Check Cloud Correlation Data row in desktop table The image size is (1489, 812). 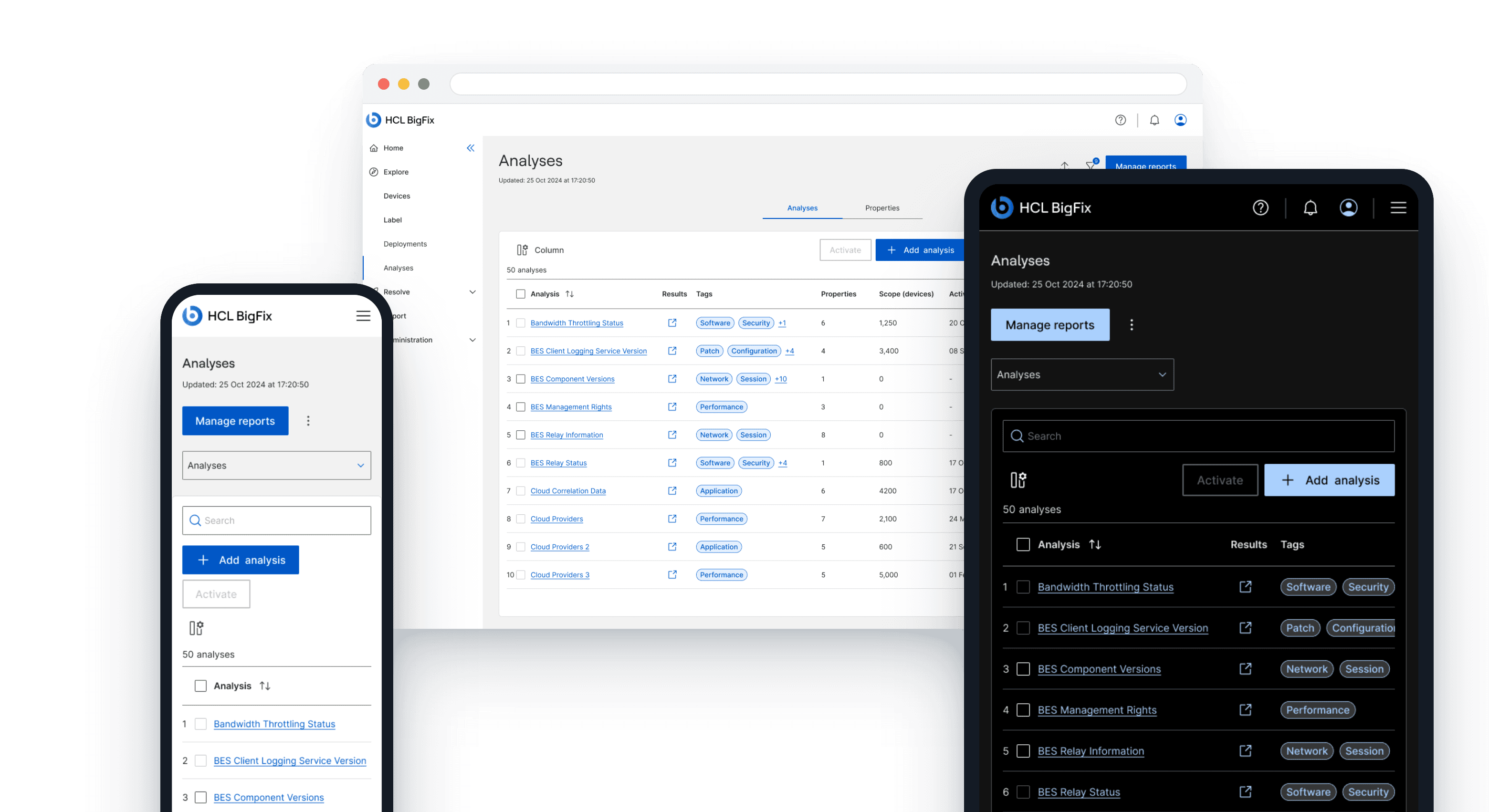(520, 490)
